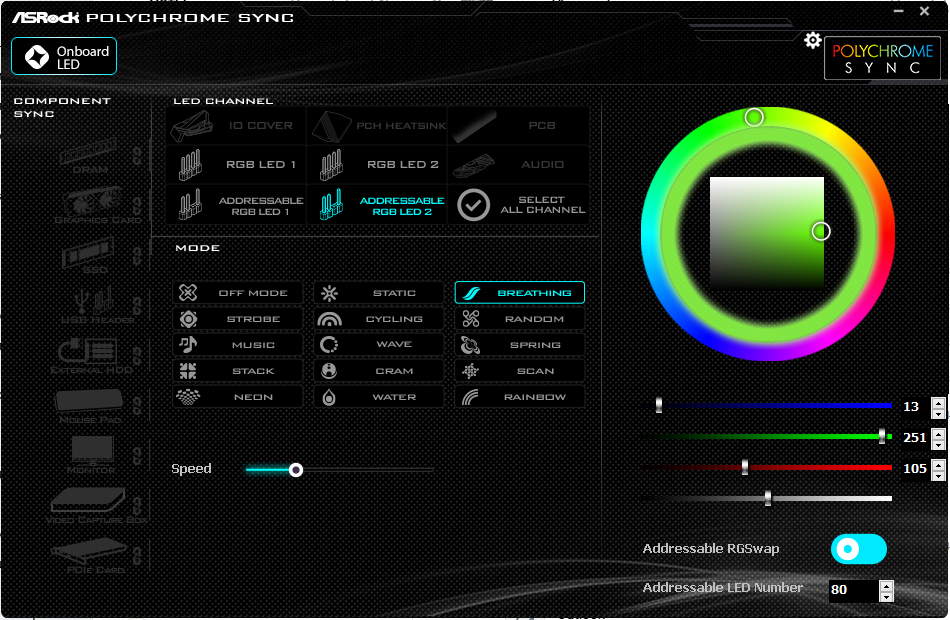Image resolution: width=950 pixels, height=620 pixels.
Task: Choose Music lighting mode
Action: coord(238,345)
